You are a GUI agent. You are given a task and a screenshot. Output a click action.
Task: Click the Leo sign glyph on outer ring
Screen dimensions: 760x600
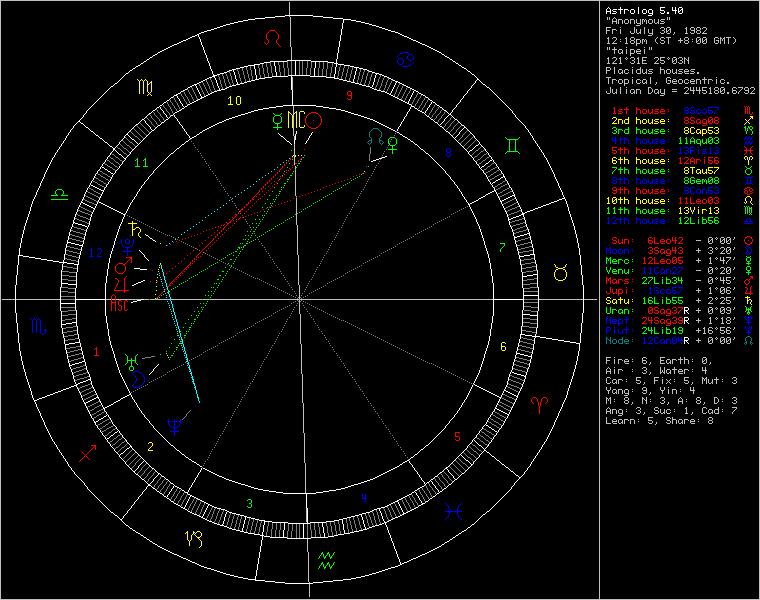point(271,39)
